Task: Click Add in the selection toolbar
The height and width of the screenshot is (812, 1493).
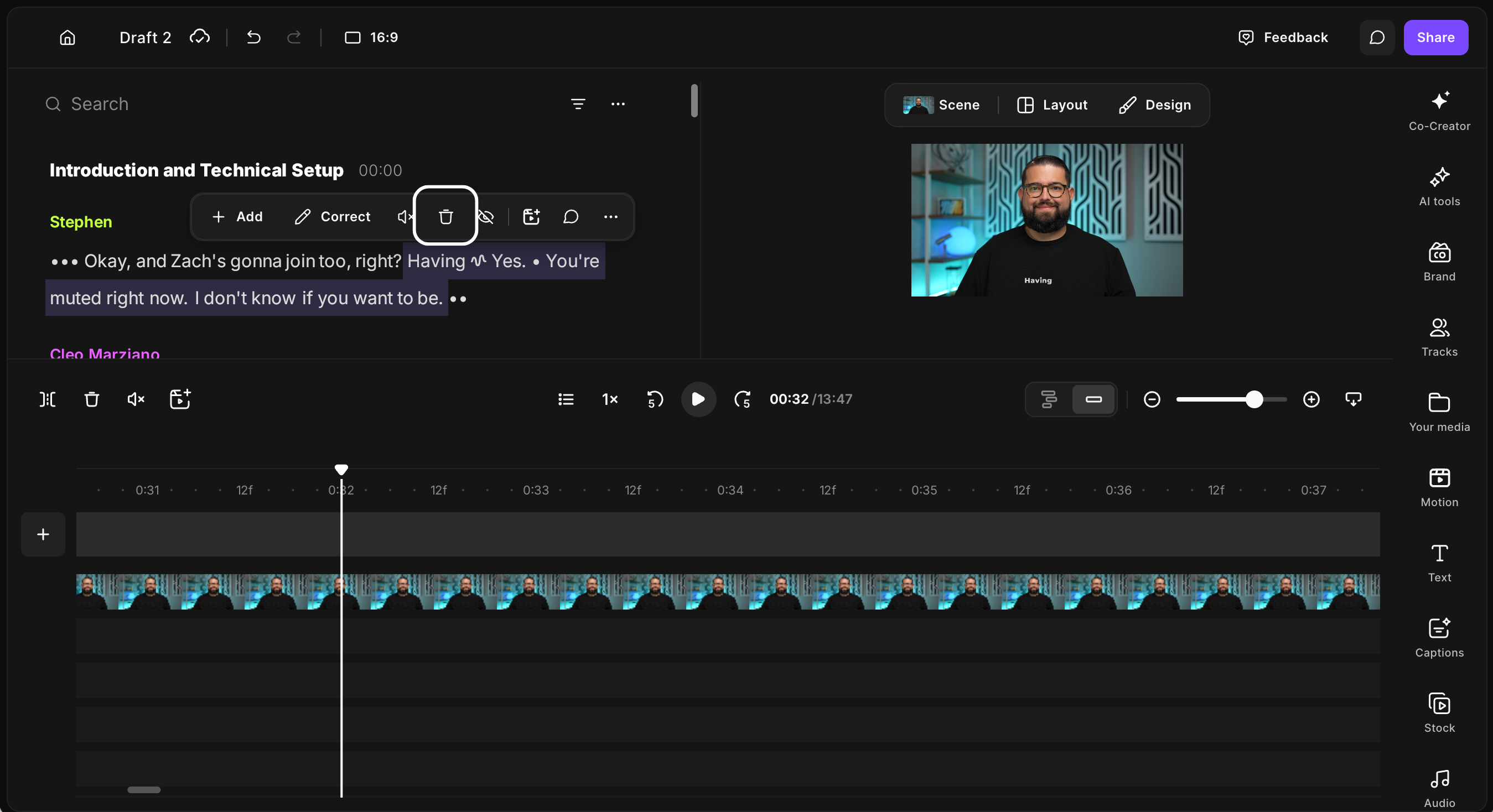Action: (x=237, y=217)
